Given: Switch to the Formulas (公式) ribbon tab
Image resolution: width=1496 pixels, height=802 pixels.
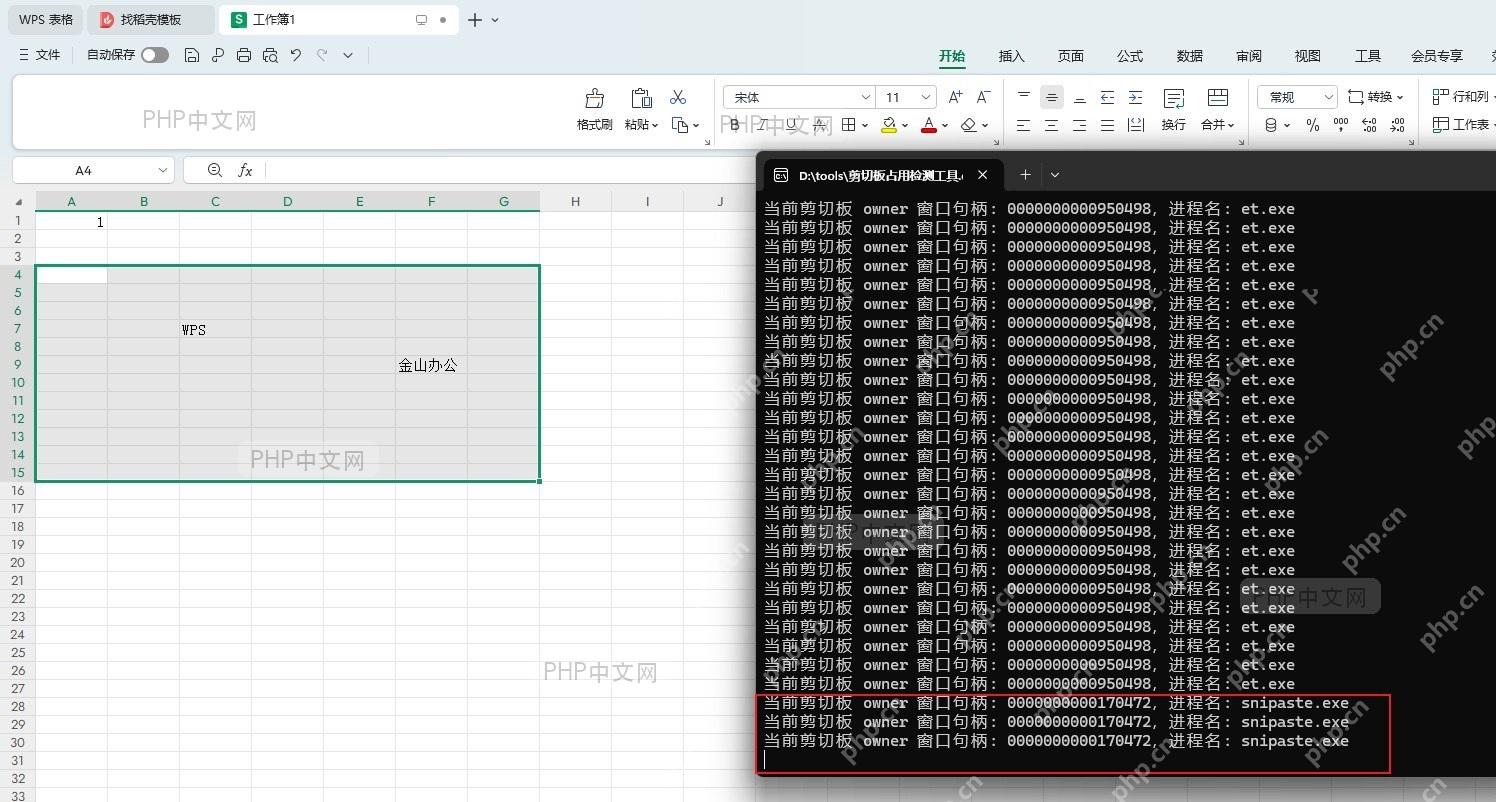Looking at the screenshot, I should [x=1130, y=56].
